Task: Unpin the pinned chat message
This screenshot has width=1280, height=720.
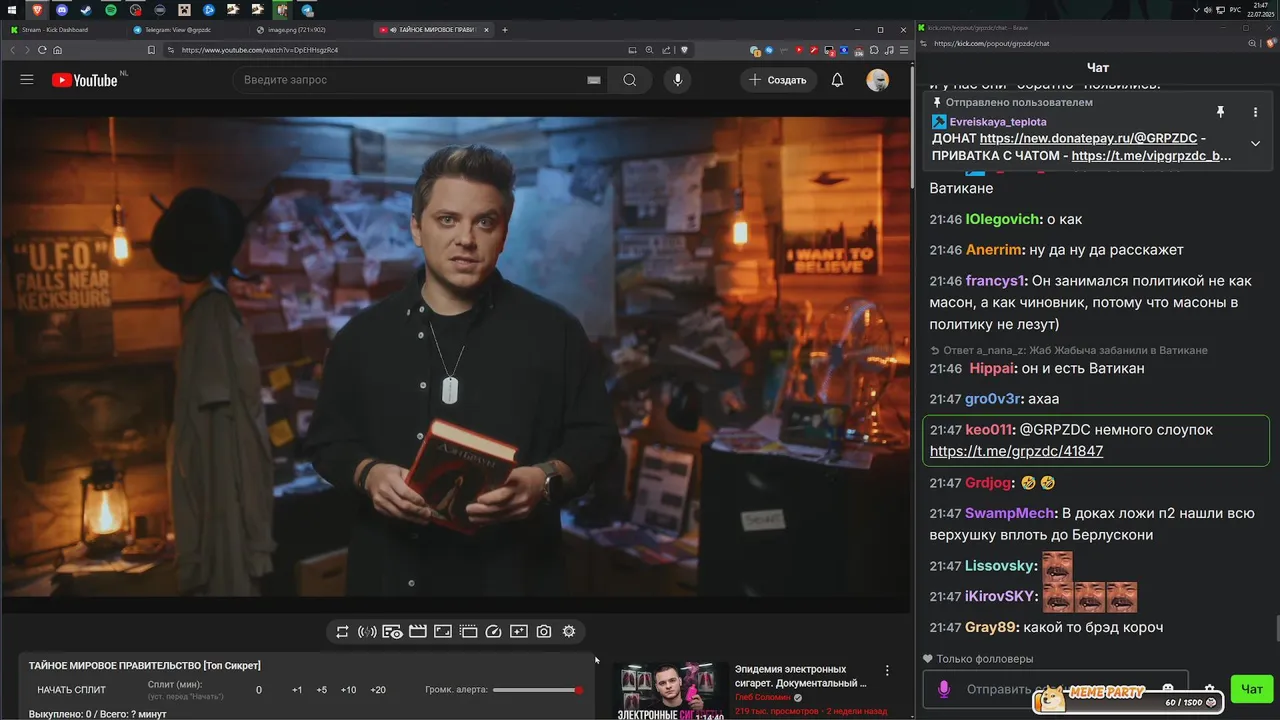Action: point(1220,112)
